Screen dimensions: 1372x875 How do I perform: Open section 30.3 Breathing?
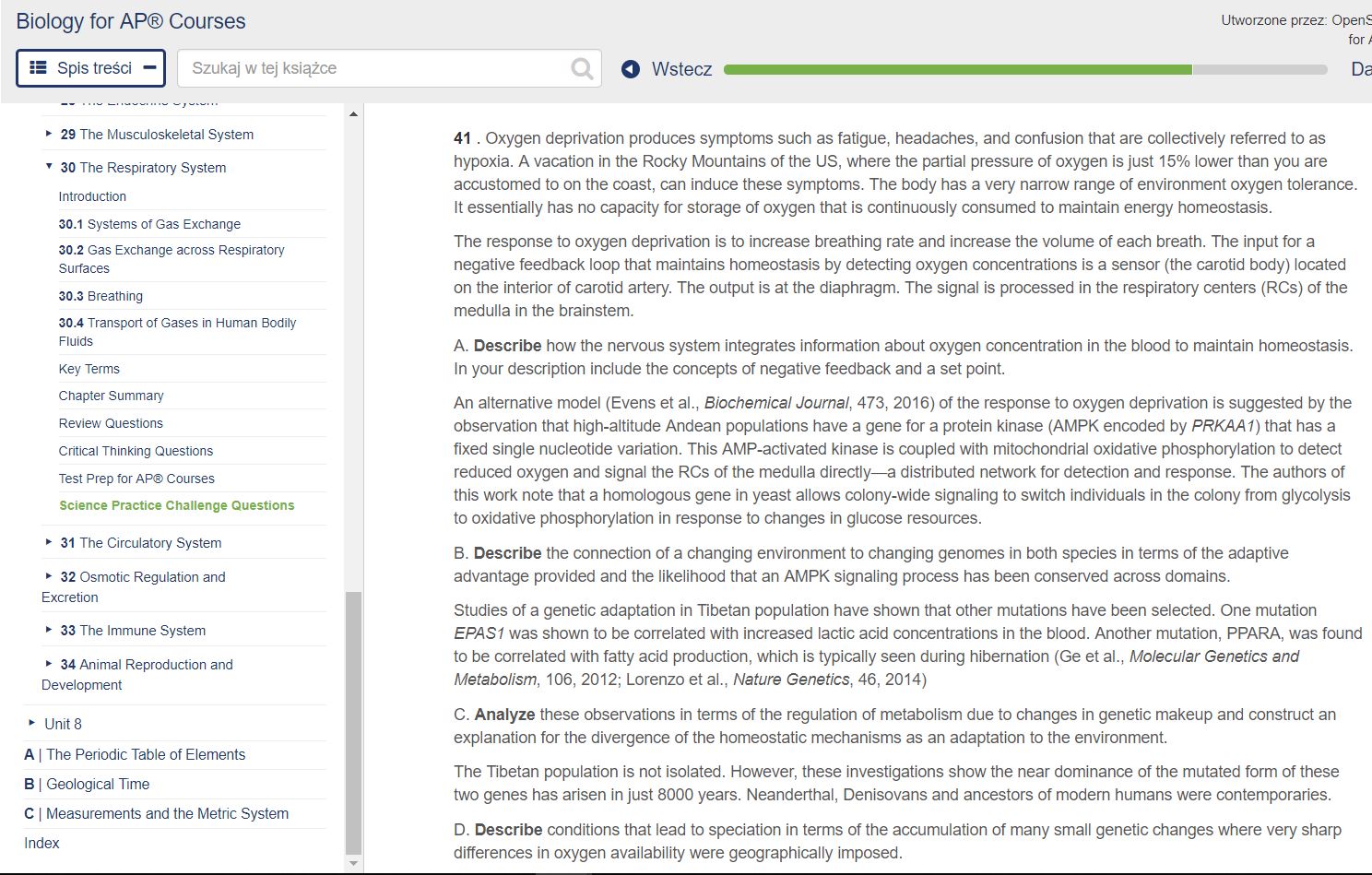(x=101, y=296)
